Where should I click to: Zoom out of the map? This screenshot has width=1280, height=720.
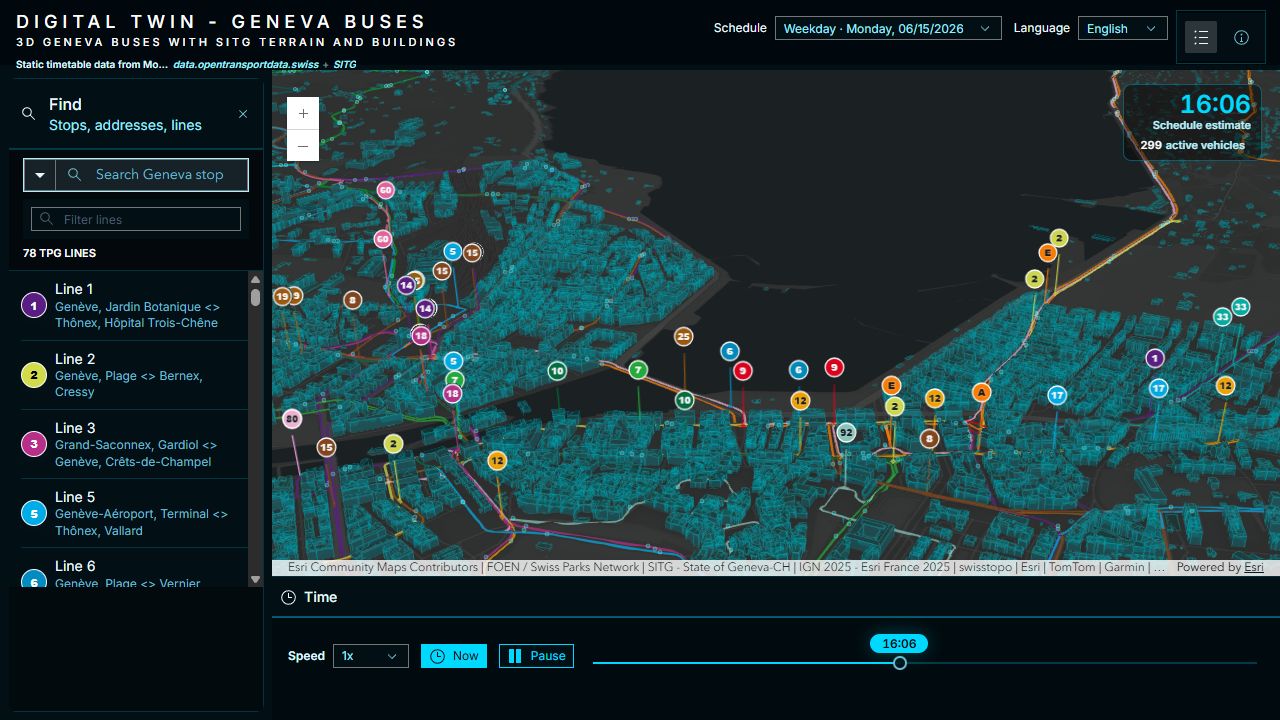303,145
